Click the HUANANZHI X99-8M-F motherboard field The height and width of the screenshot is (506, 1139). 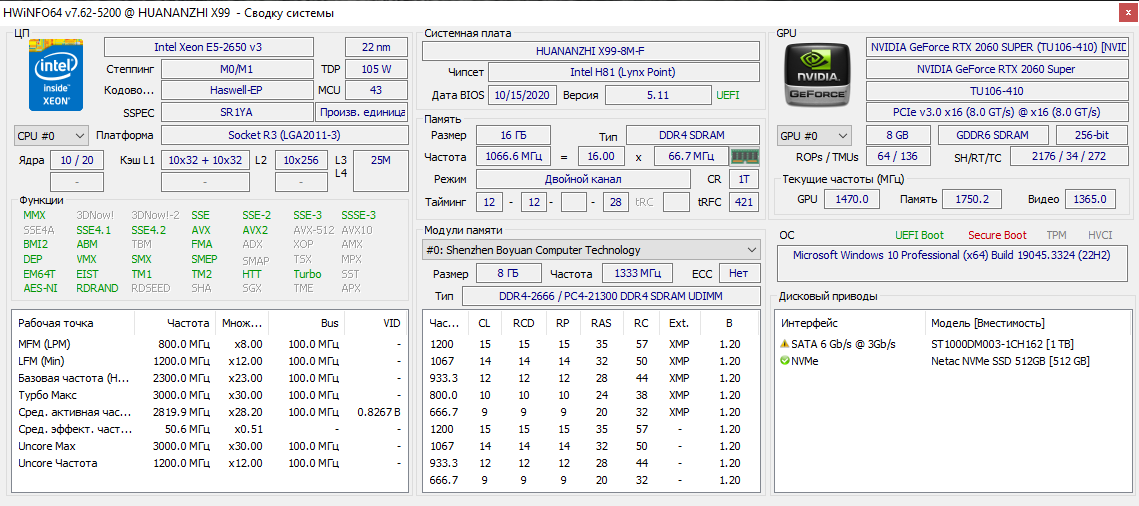590,50
